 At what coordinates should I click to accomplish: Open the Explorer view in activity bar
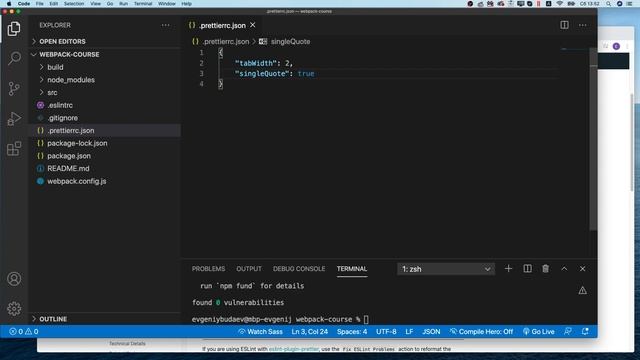14,29
